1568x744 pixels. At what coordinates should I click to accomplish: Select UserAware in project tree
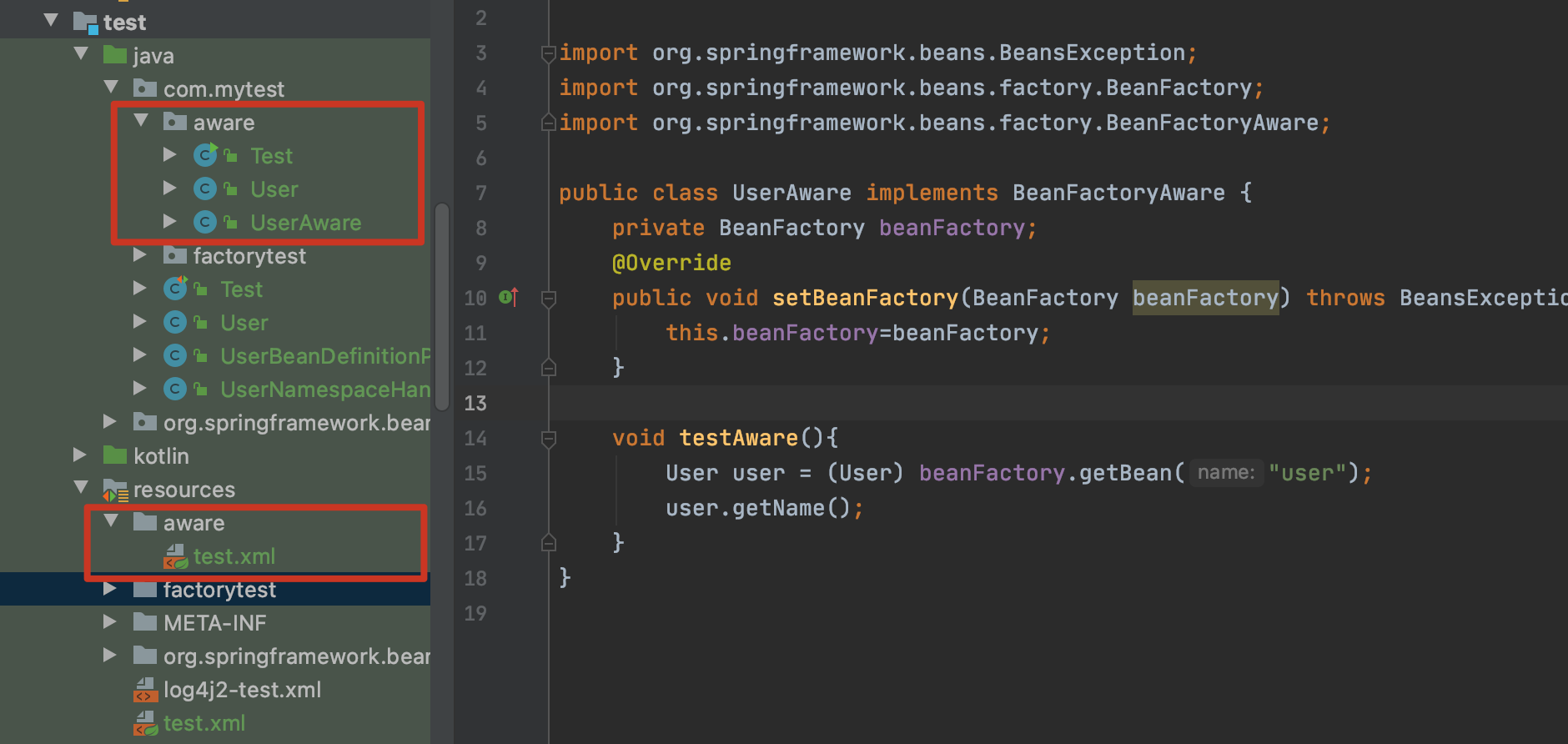tap(305, 223)
